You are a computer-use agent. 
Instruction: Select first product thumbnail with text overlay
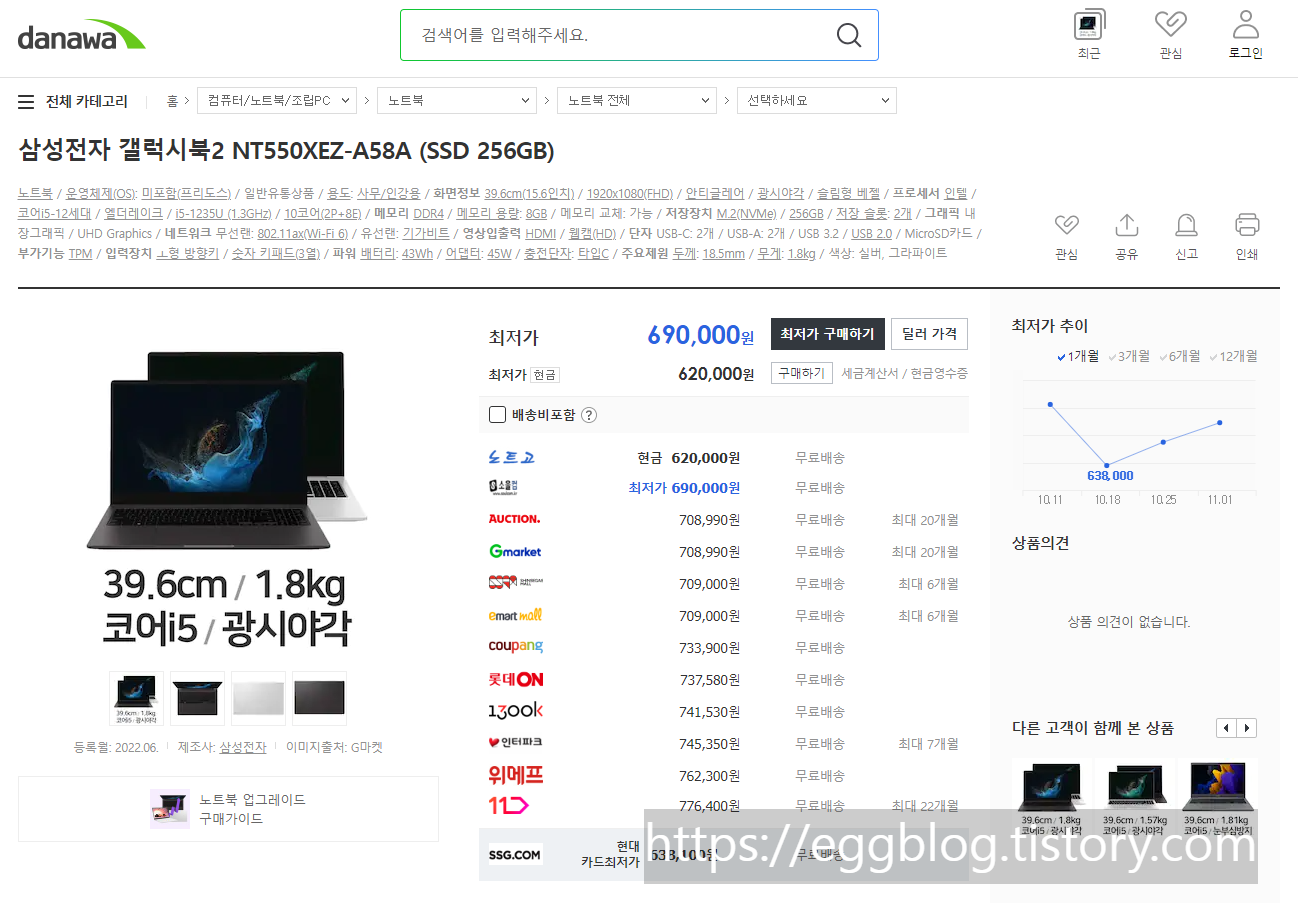coord(136,698)
